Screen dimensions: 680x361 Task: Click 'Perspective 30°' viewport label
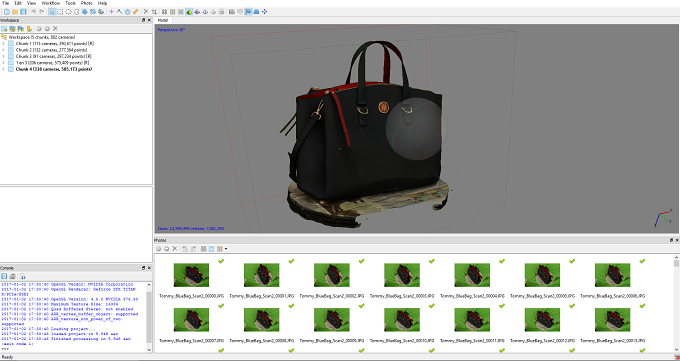[x=171, y=30]
